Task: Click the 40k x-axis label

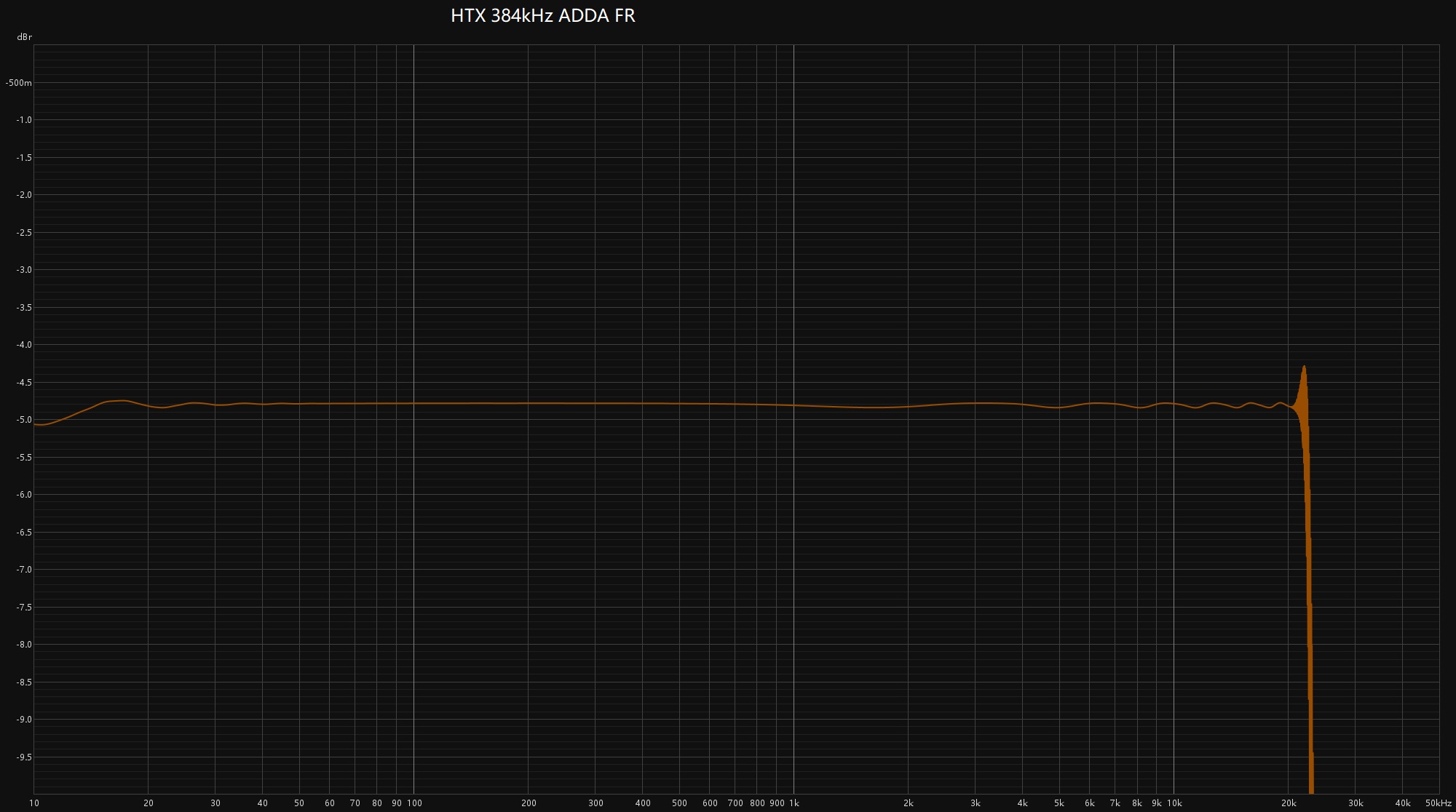Action: tap(1403, 803)
